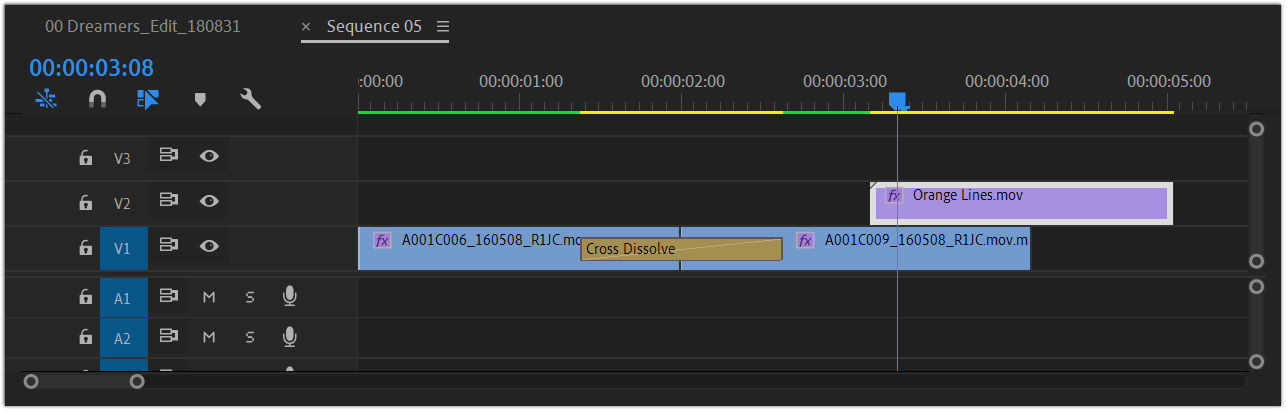Toggle lock on track V3

click(x=86, y=158)
